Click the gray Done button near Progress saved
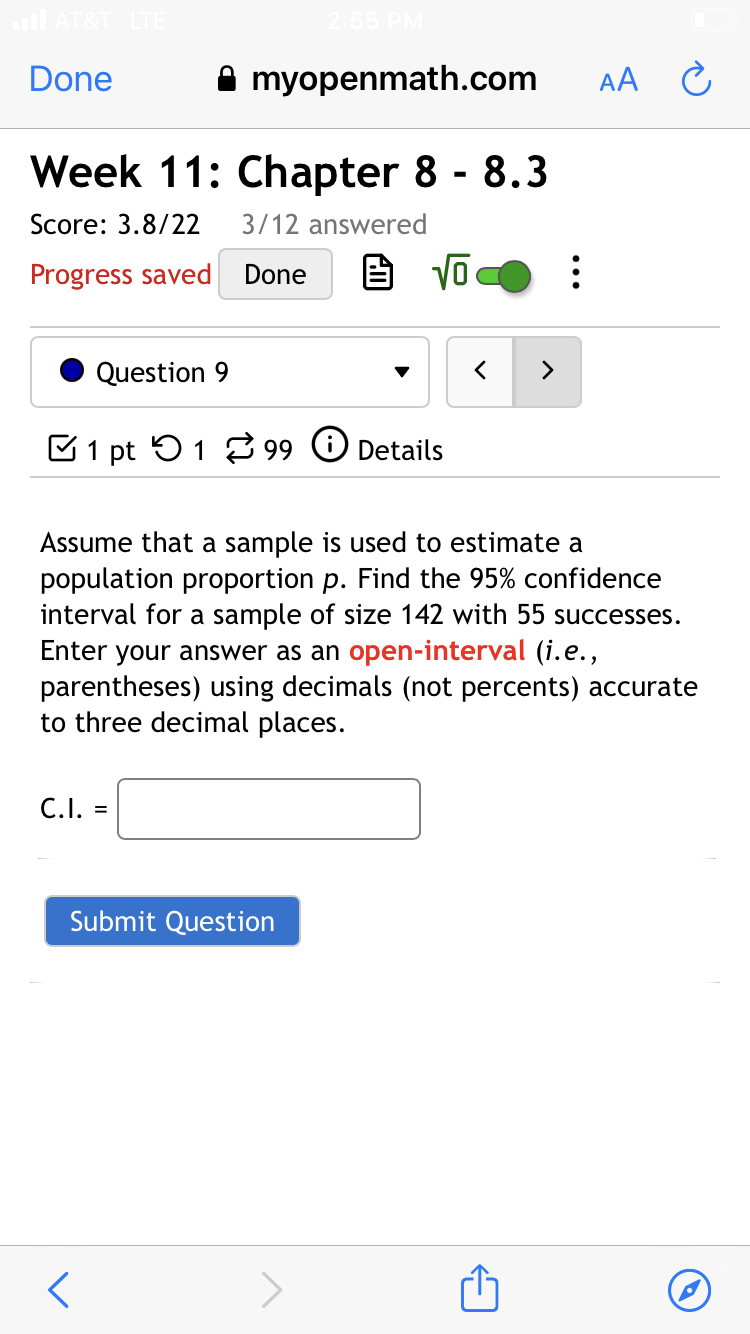This screenshot has height=1334, width=750. (x=275, y=273)
